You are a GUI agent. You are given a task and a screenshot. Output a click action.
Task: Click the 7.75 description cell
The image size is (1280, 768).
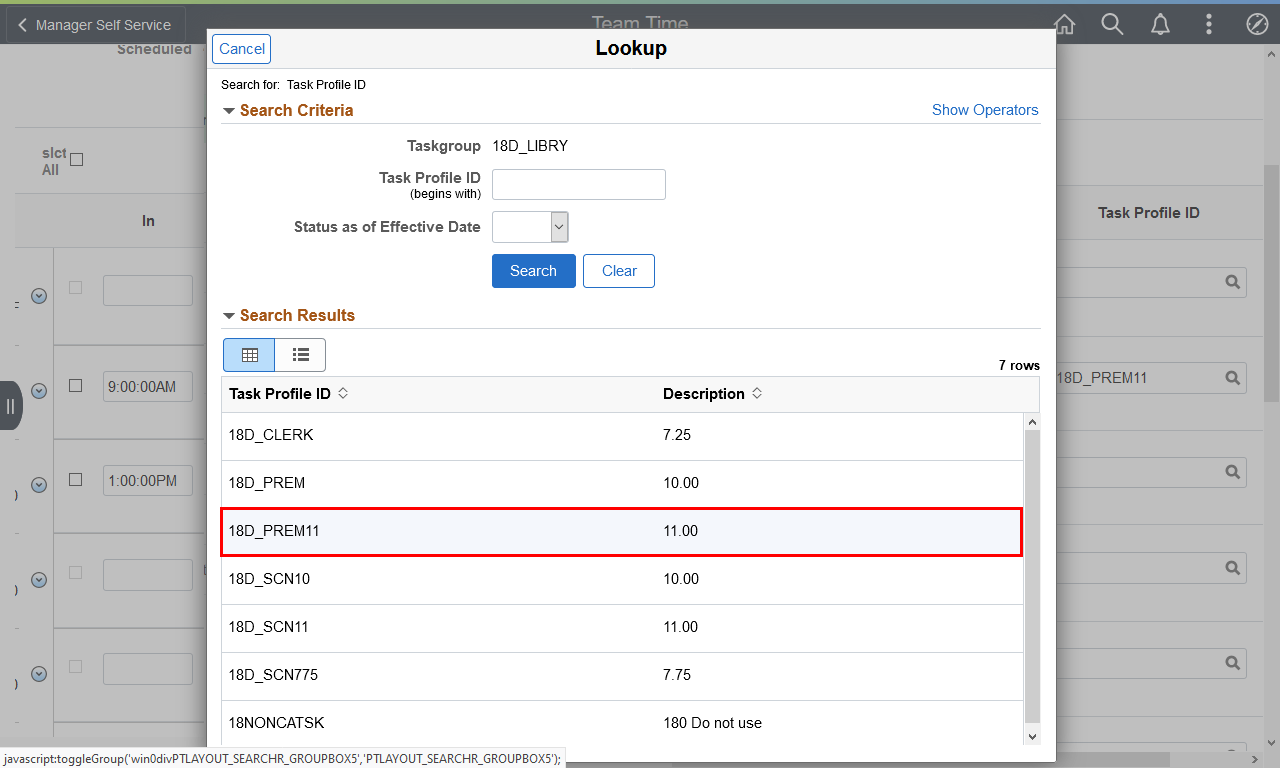pyautogui.click(x=677, y=675)
